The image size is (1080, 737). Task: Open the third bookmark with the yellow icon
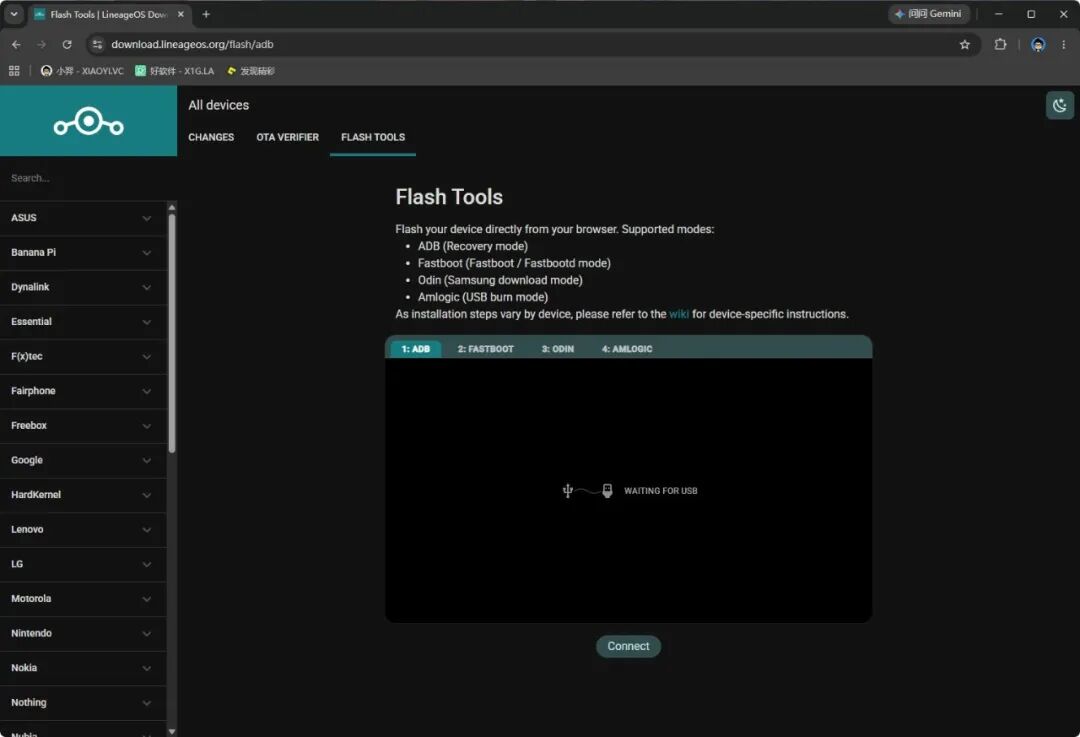click(x=251, y=71)
